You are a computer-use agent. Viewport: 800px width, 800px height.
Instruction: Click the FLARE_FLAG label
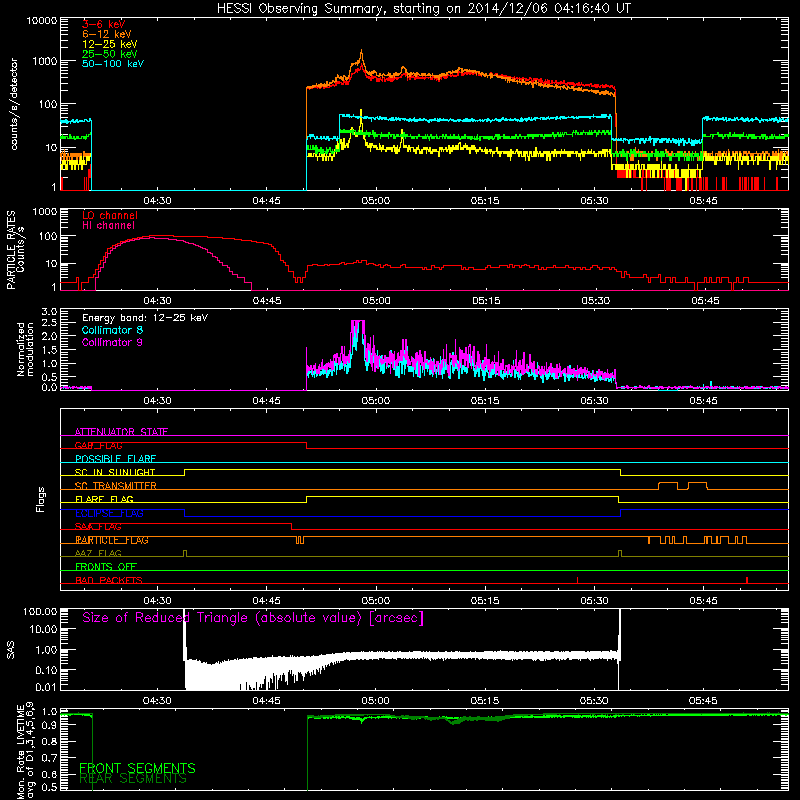pyautogui.click(x=104, y=499)
